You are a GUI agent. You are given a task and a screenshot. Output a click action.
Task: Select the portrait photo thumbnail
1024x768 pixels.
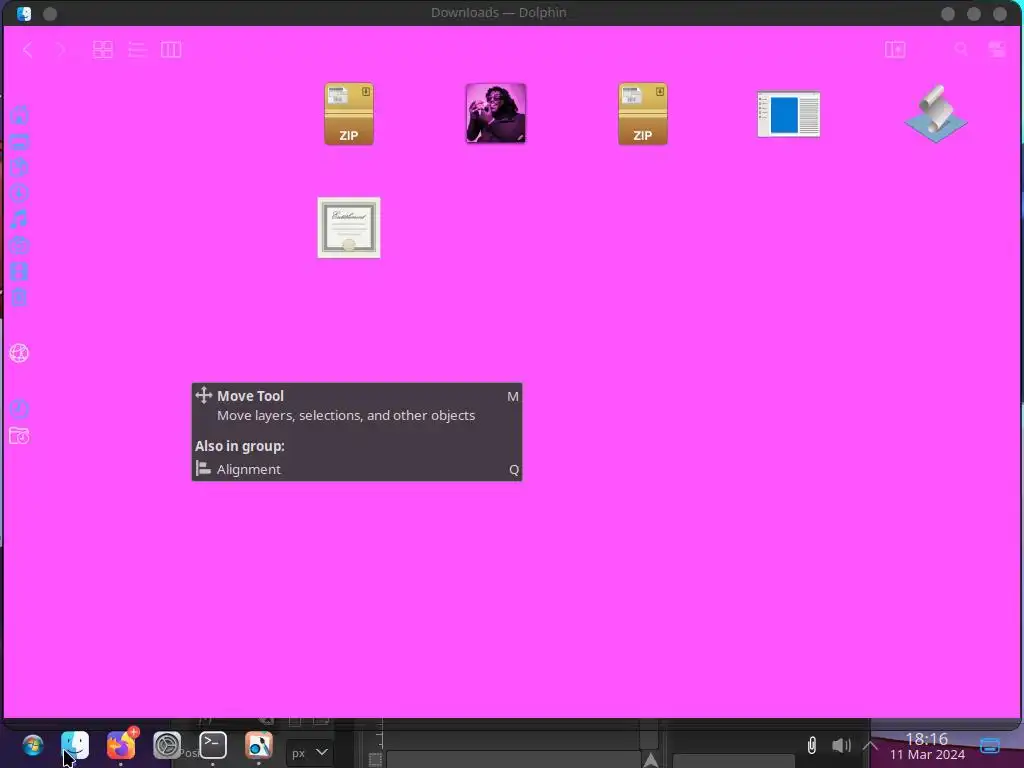tap(496, 114)
